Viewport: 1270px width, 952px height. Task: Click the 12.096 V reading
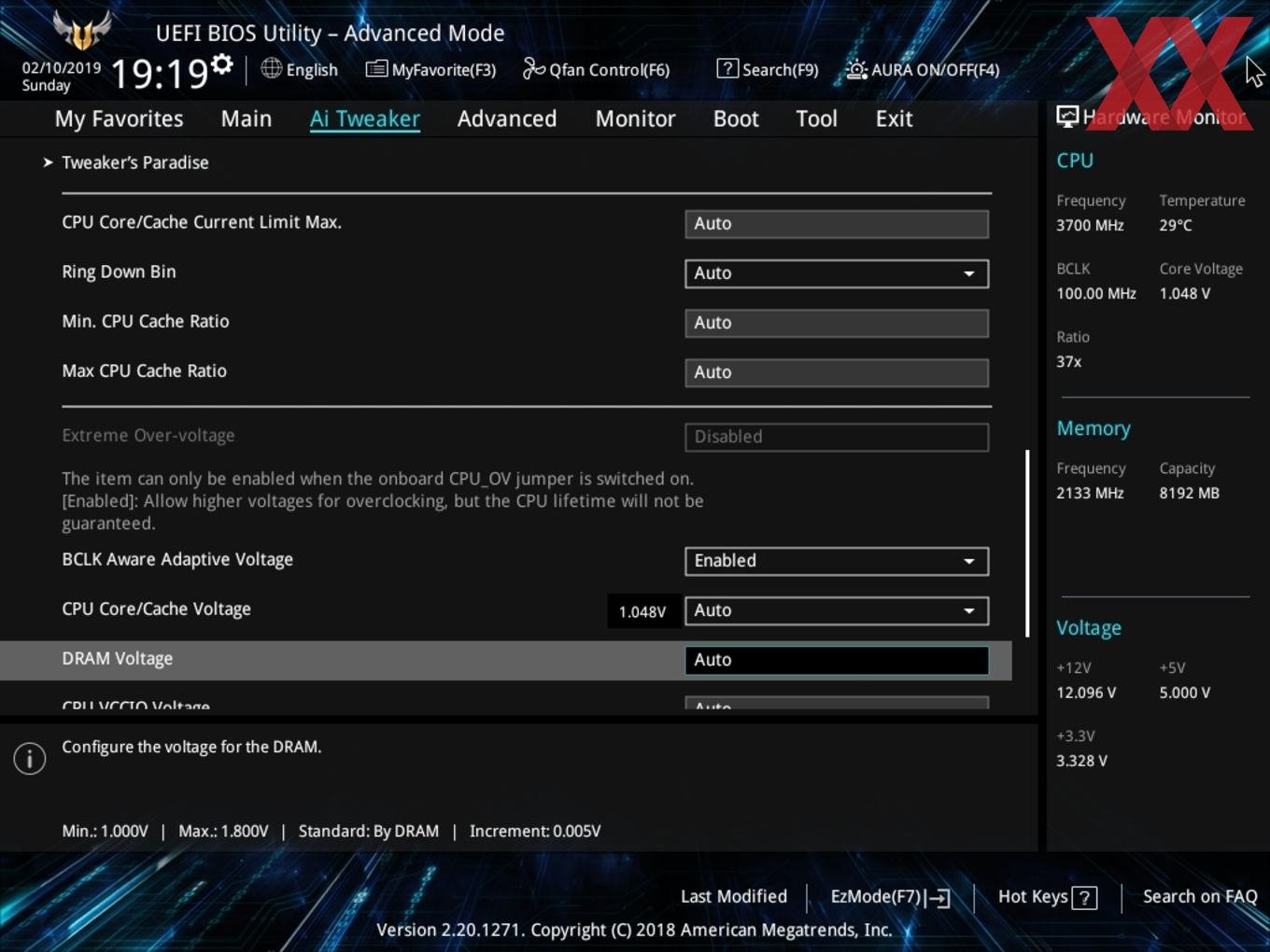(x=1086, y=693)
